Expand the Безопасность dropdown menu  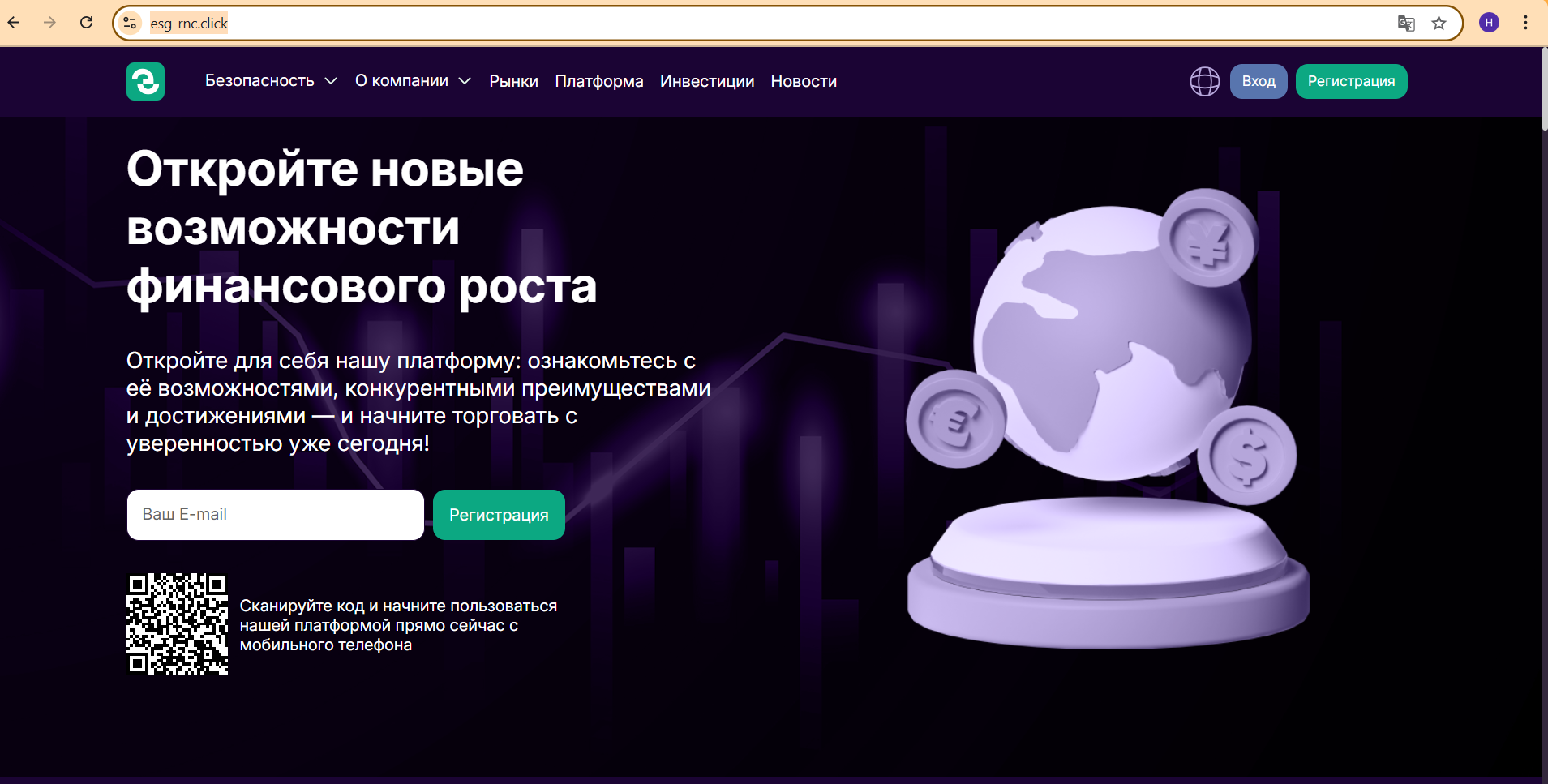(271, 81)
